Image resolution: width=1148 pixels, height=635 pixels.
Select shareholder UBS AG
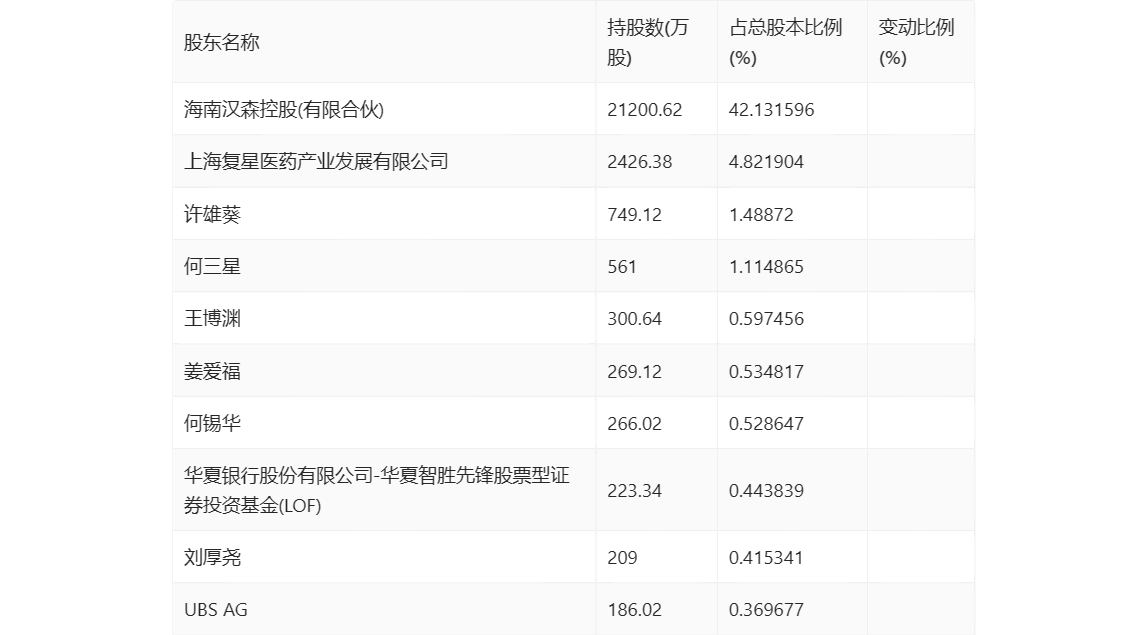pyautogui.click(x=215, y=609)
